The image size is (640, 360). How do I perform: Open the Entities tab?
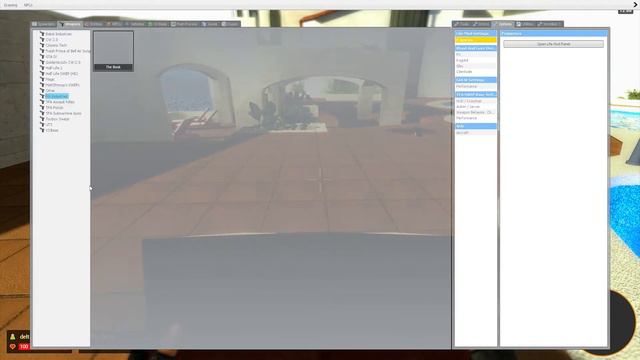[x=93, y=24]
